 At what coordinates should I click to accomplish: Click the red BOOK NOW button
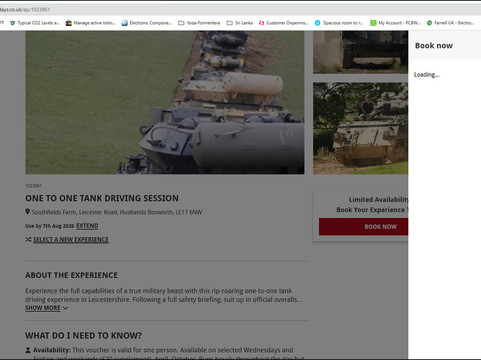coord(363,227)
